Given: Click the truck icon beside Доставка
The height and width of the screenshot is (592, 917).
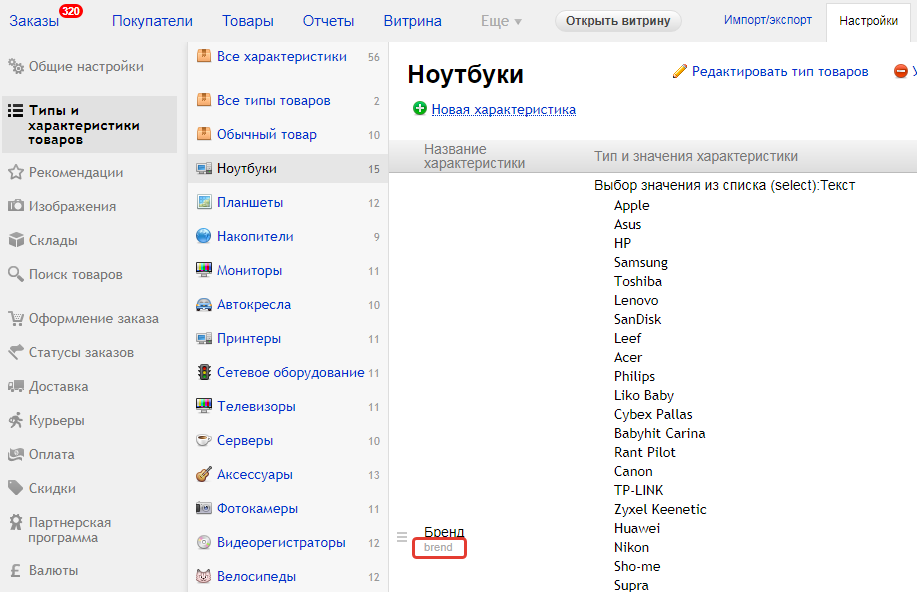Looking at the screenshot, I should click(16, 386).
